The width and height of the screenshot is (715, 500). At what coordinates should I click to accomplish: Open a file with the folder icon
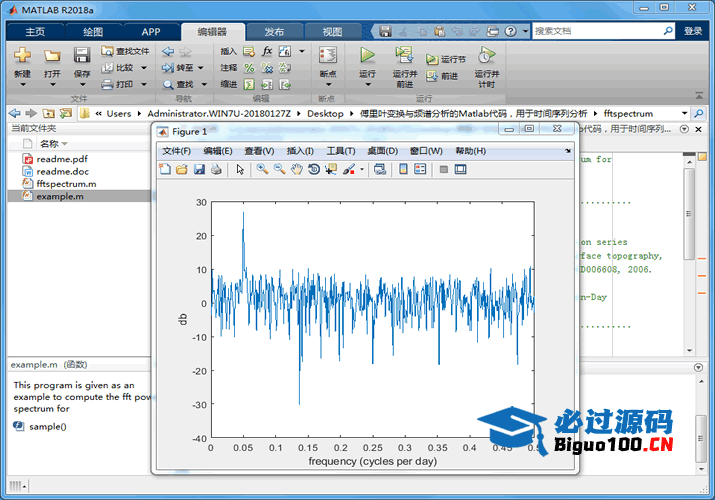click(x=52, y=56)
